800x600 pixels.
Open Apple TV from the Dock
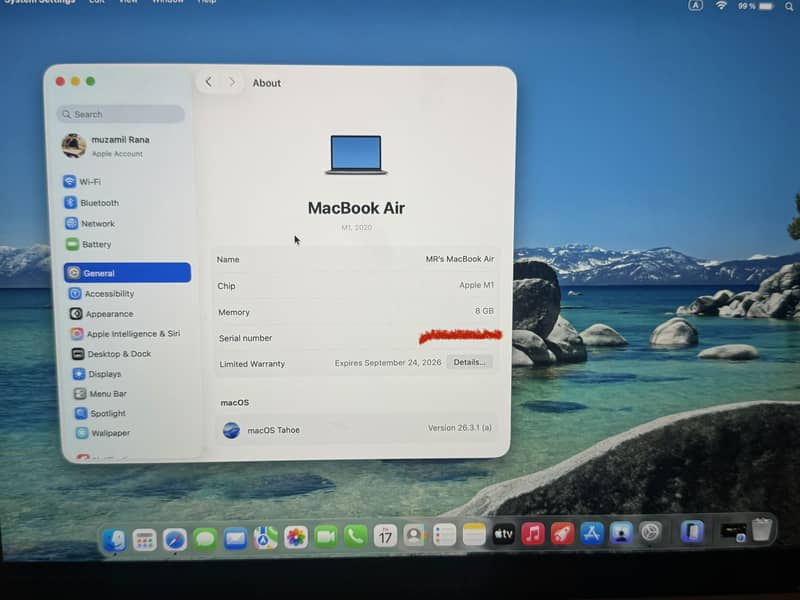[504, 534]
